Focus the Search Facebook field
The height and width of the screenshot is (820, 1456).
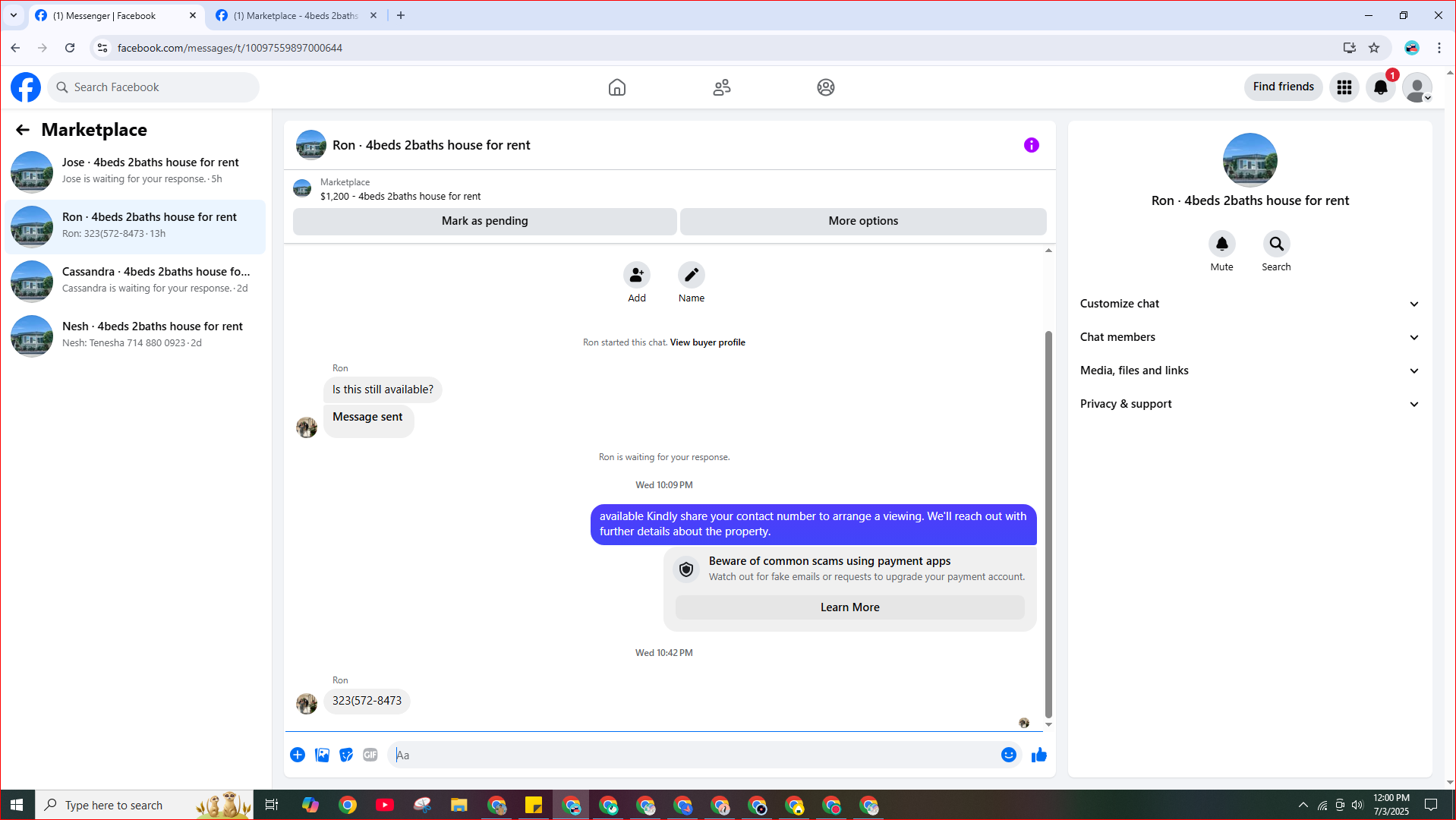153,87
